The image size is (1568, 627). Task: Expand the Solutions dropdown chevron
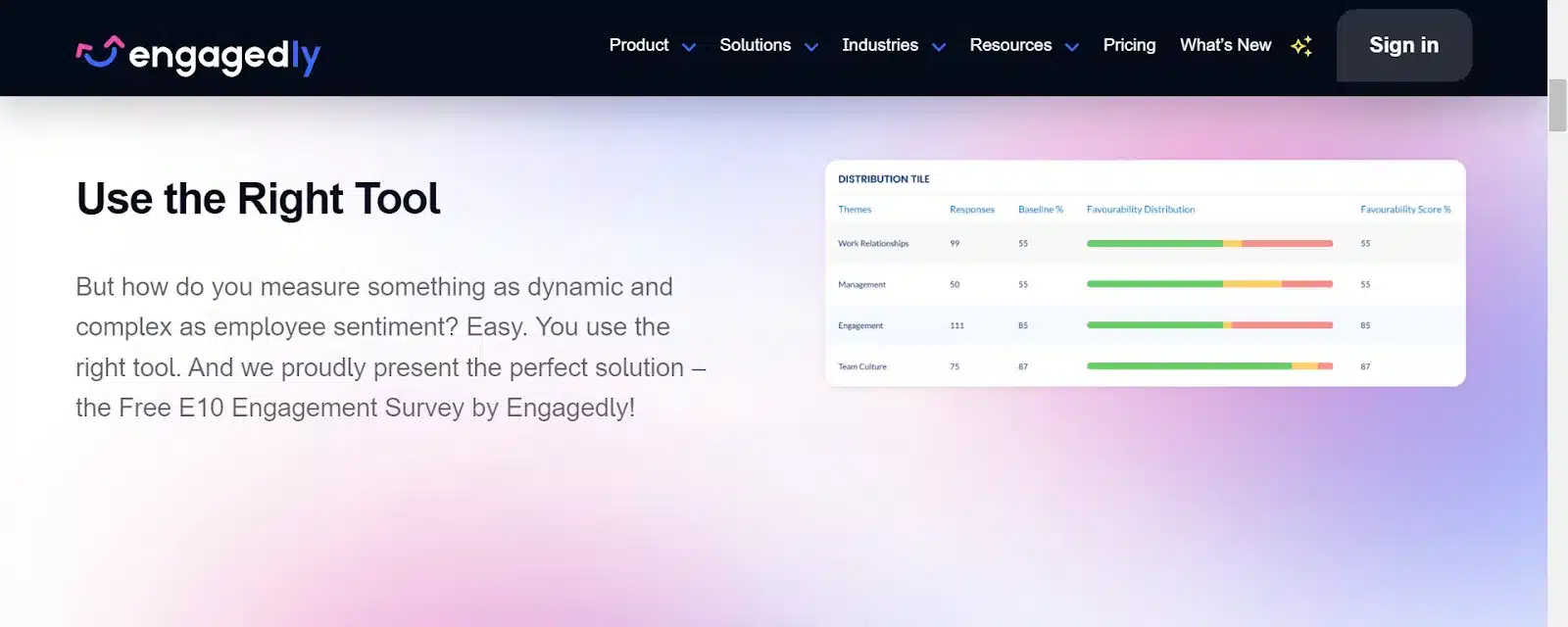811,47
